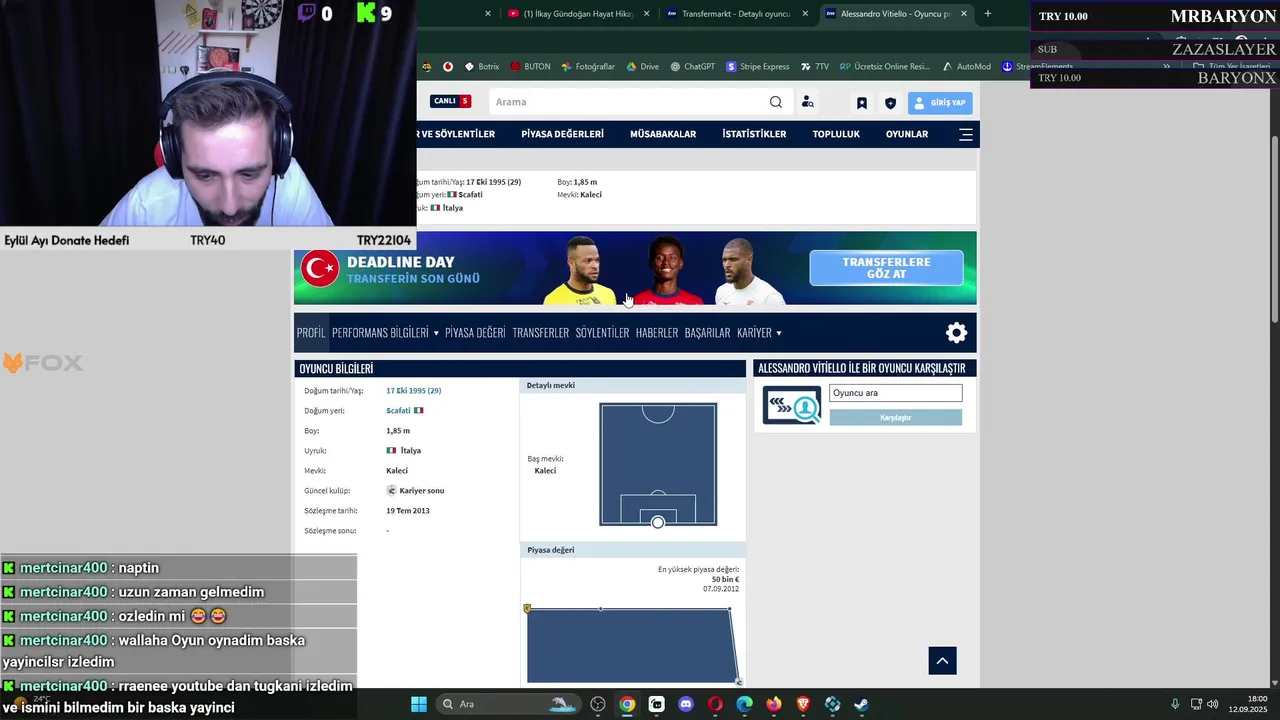This screenshot has height=720, width=1280.
Task: Close the Alessandro Vitiello tab
Action: click(x=964, y=14)
